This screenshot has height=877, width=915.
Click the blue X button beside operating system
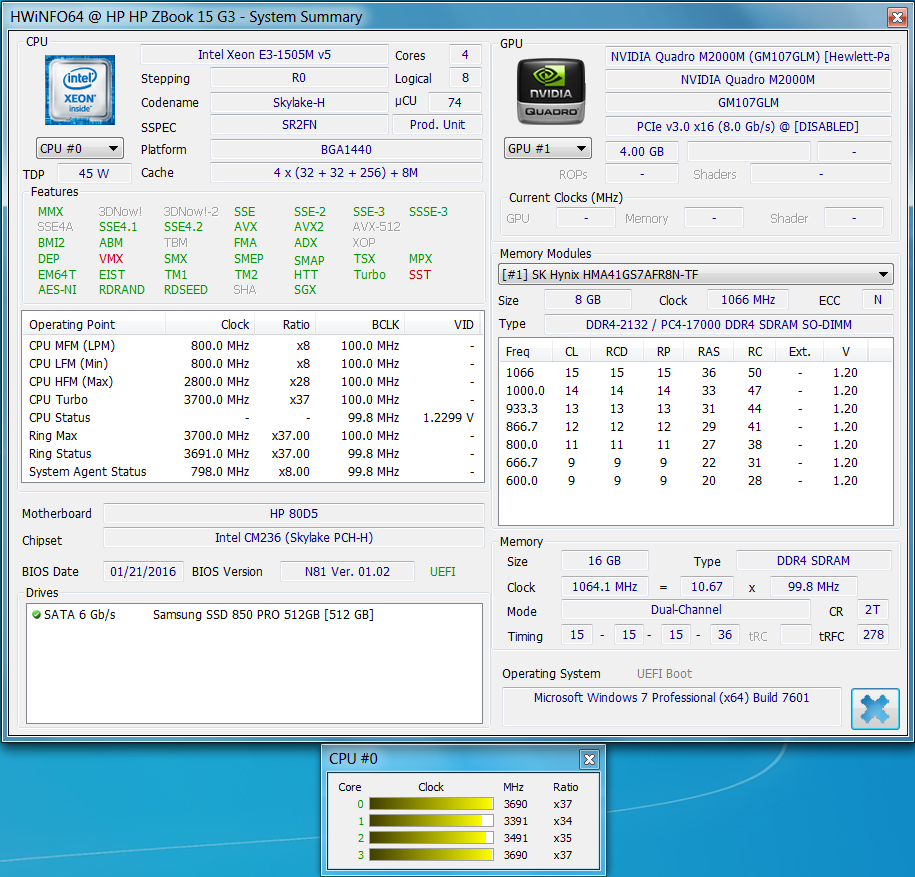[874, 708]
